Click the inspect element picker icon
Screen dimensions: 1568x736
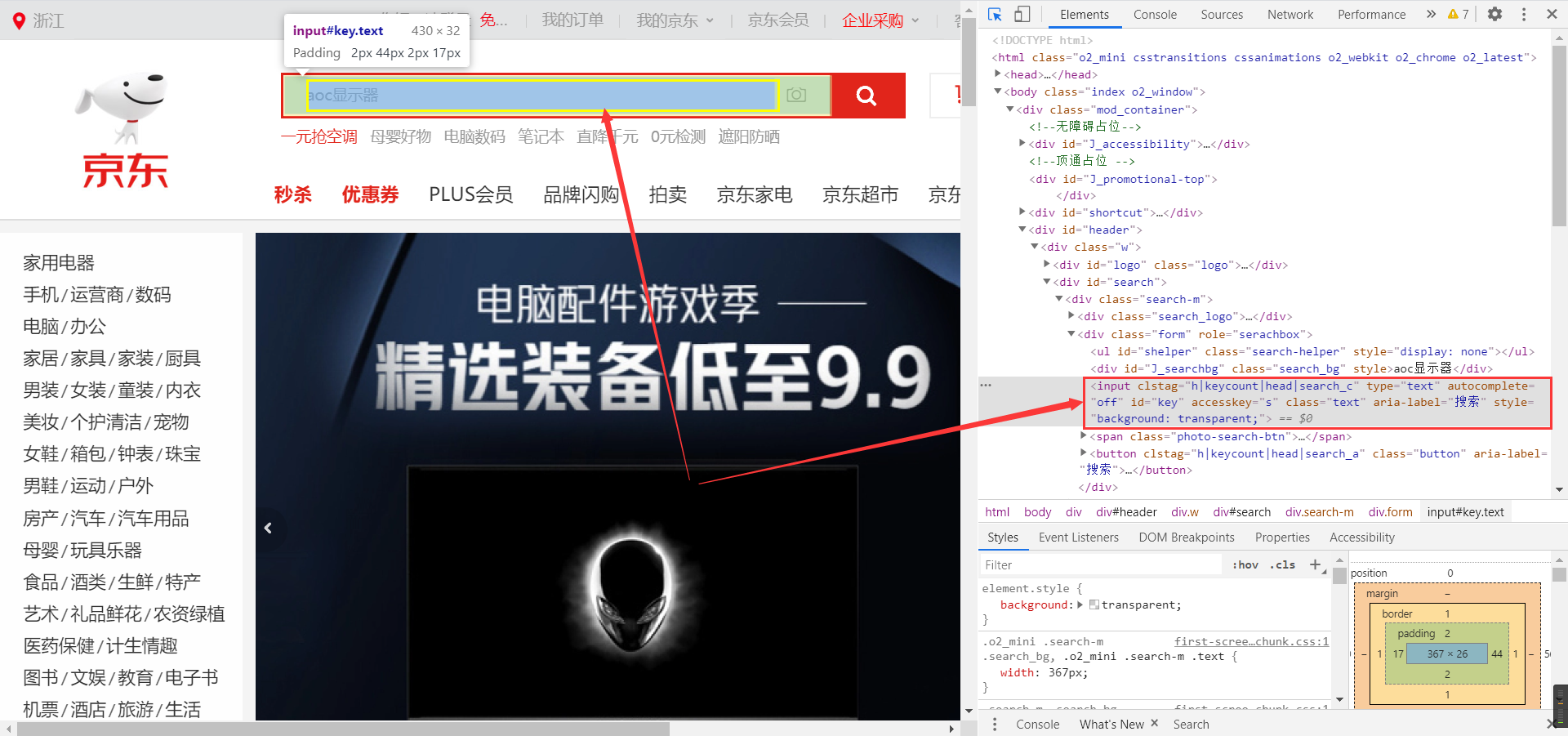(995, 14)
